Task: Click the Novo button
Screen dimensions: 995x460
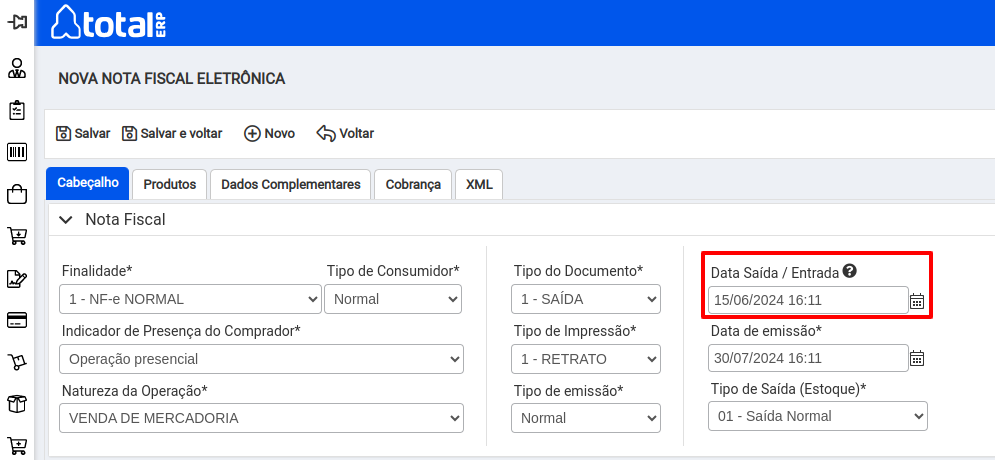Action: (270, 134)
